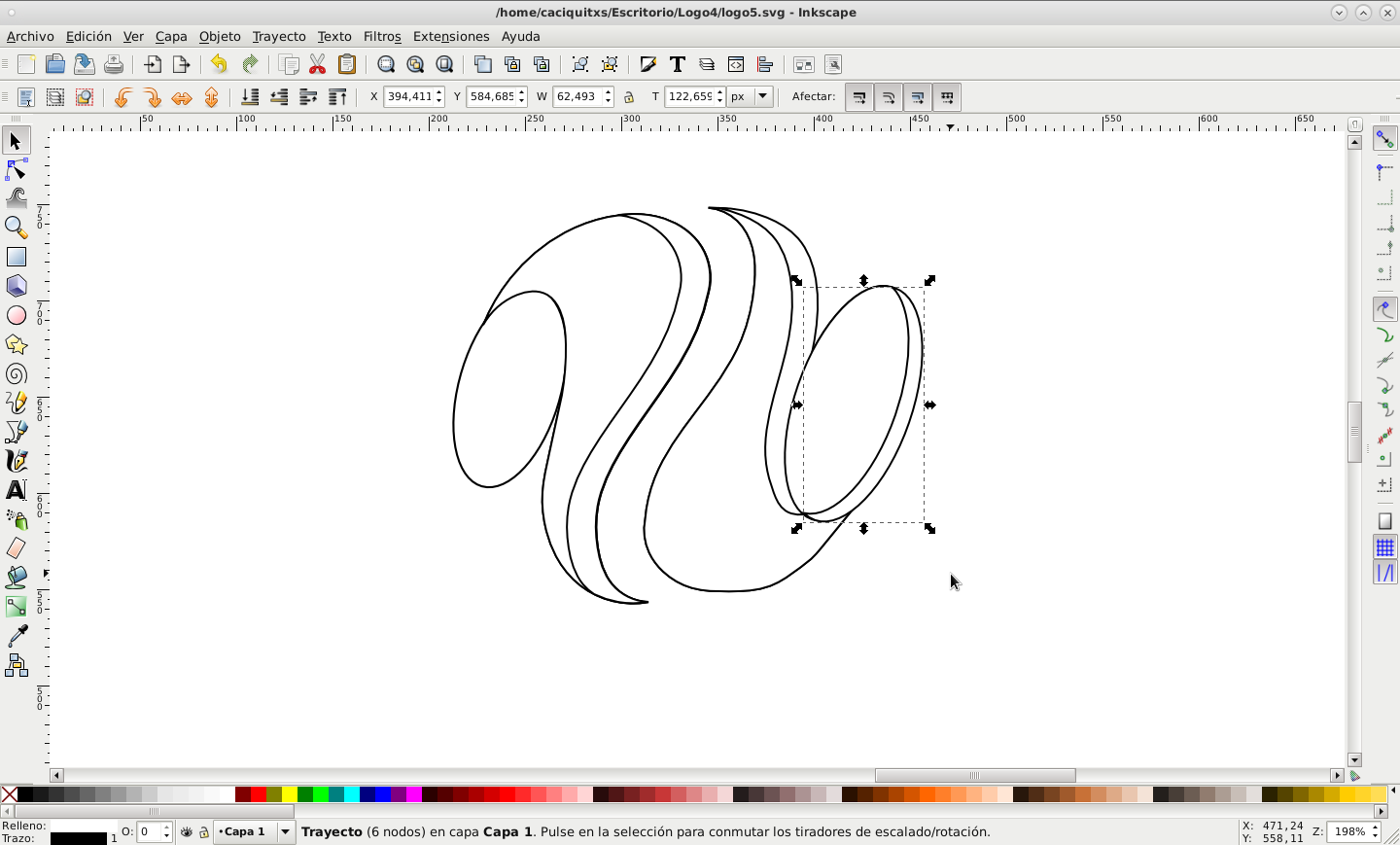Select the Paint bucket fill tool

tap(17, 578)
